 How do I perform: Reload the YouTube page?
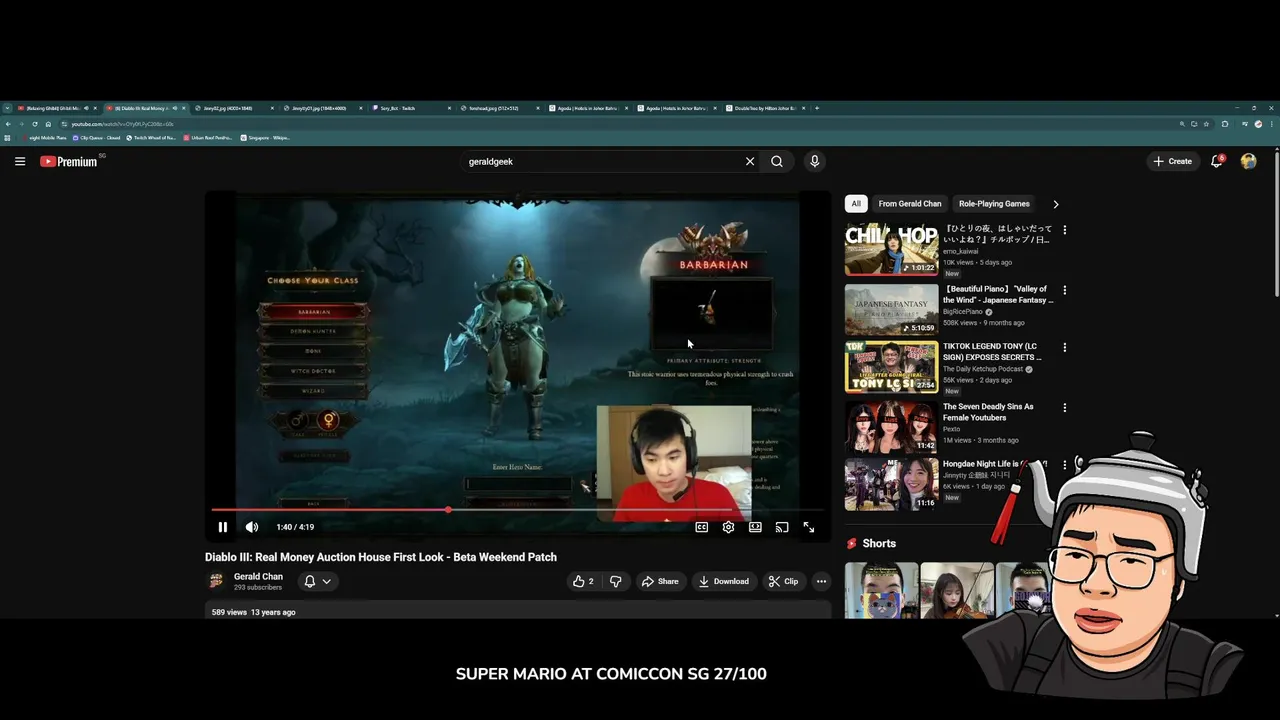click(35, 124)
